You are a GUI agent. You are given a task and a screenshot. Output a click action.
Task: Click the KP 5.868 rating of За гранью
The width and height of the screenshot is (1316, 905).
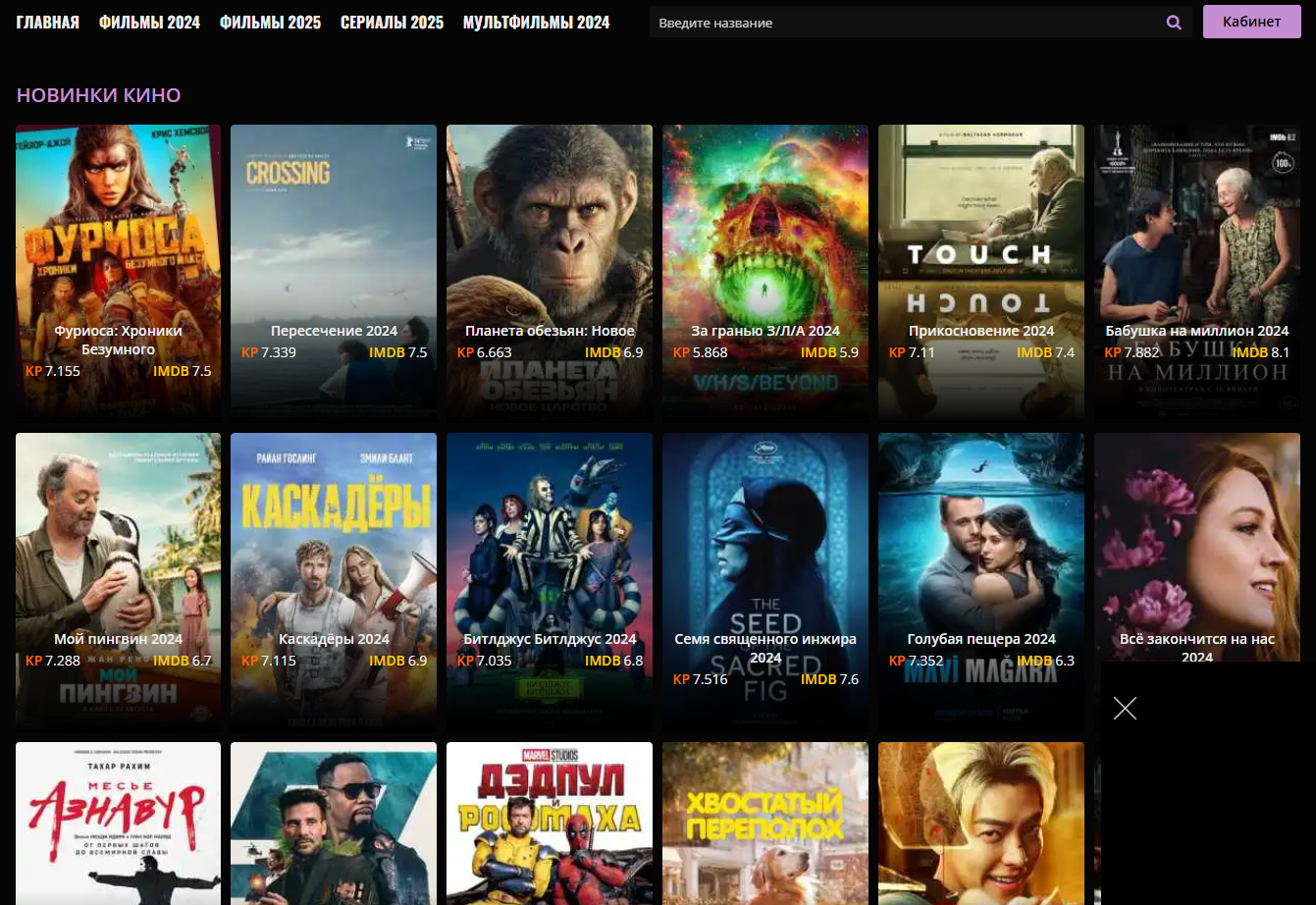point(701,352)
